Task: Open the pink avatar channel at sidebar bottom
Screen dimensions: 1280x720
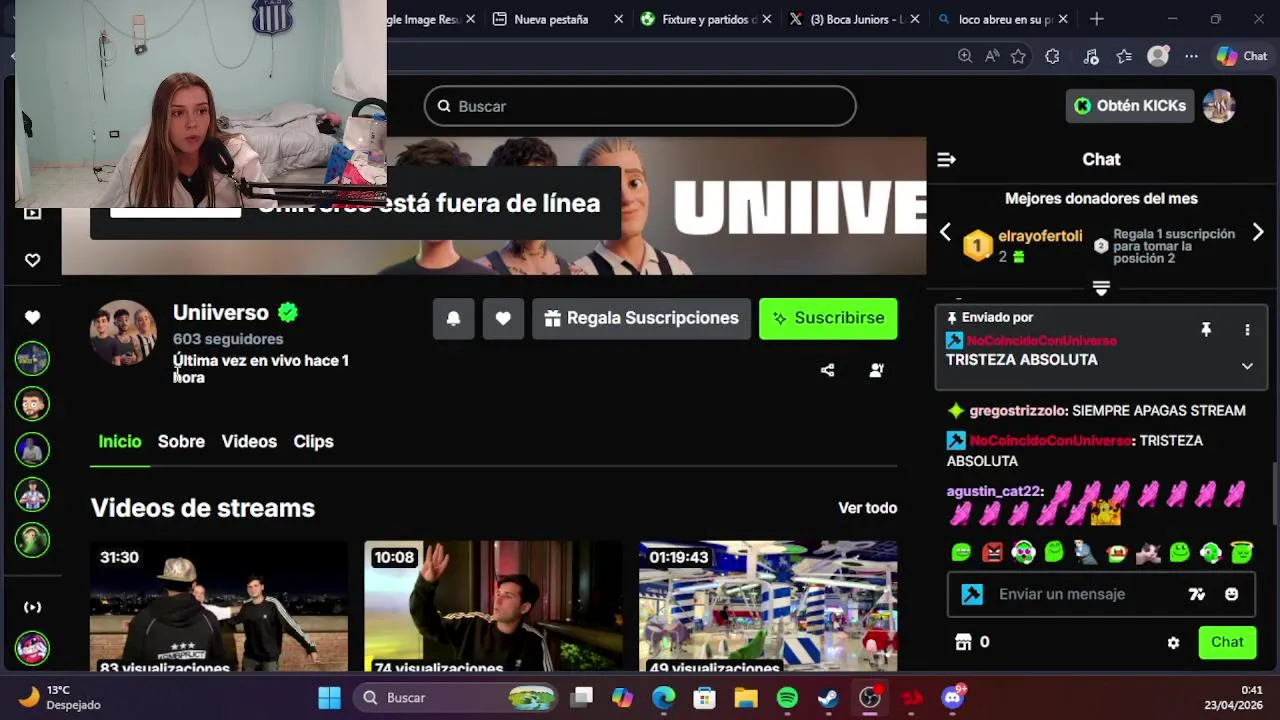Action: (x=32, y=650)
